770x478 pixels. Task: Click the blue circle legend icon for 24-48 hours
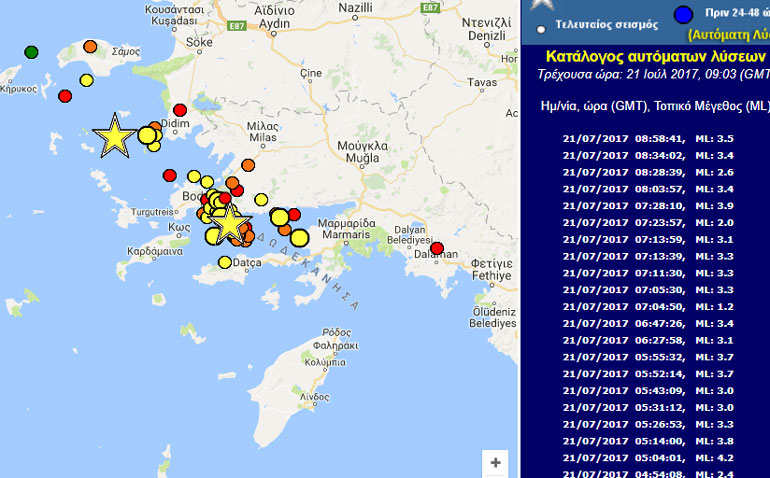tap(683, 15)
